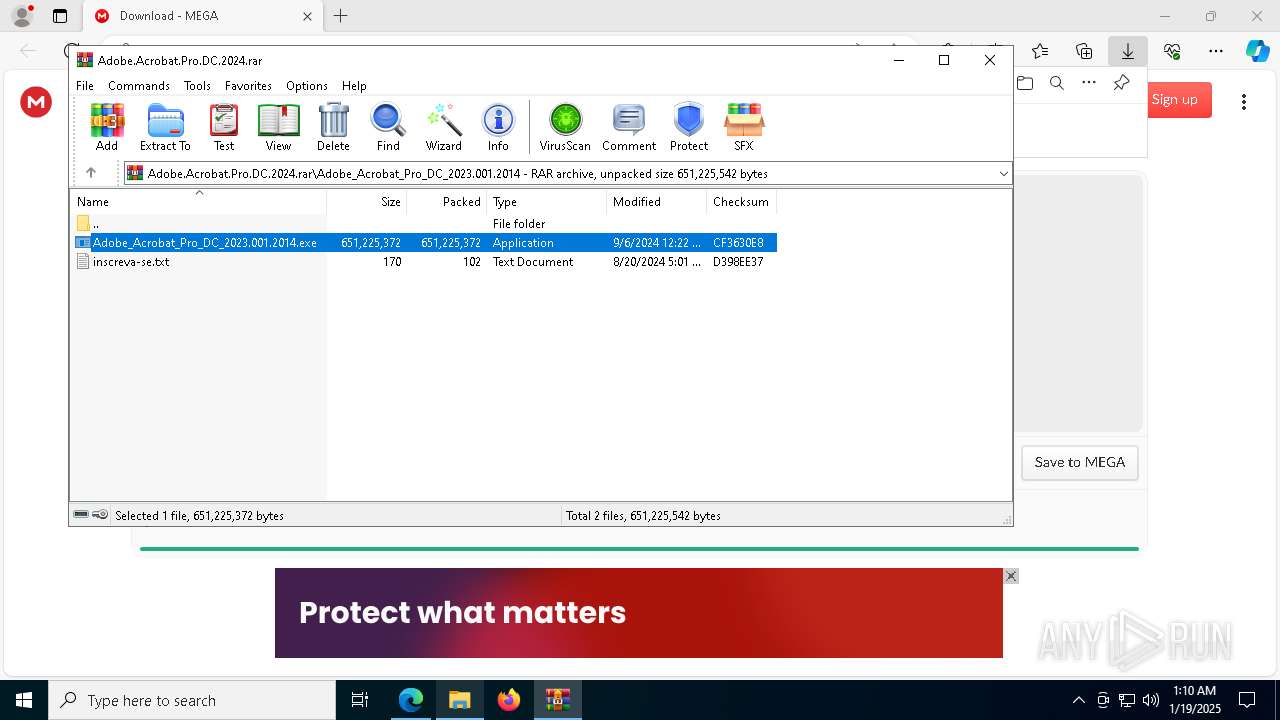Open Edge Collections icon
The width and height of the screenshot is (1280, 720).
click(1084, 51)
